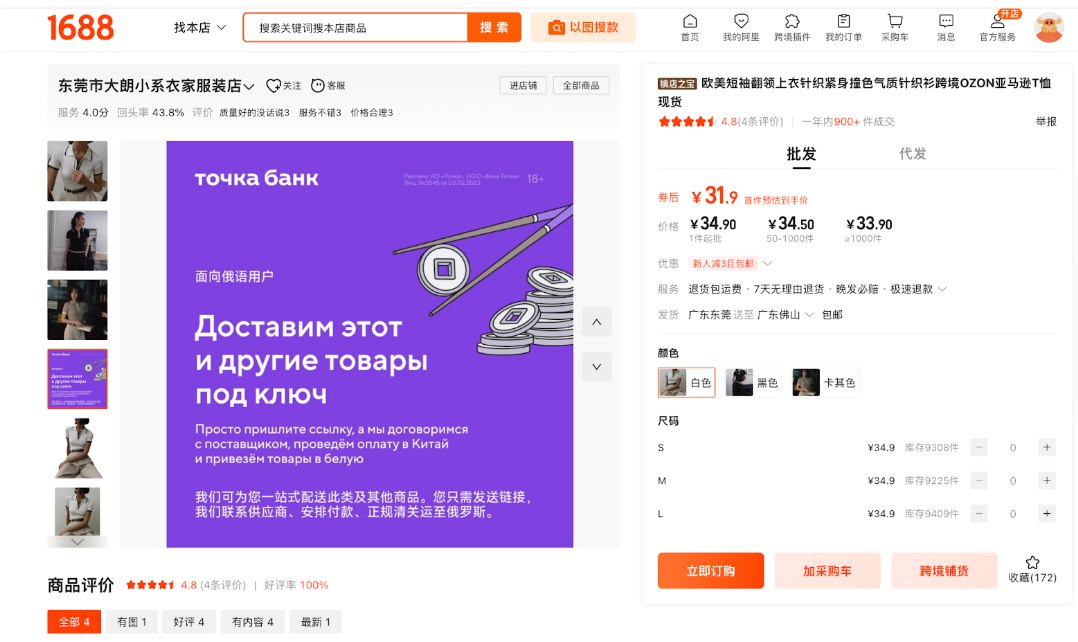Add product to favorites 收藏 star
This screenshot has width=1078, height=642.
(1032, 570)
